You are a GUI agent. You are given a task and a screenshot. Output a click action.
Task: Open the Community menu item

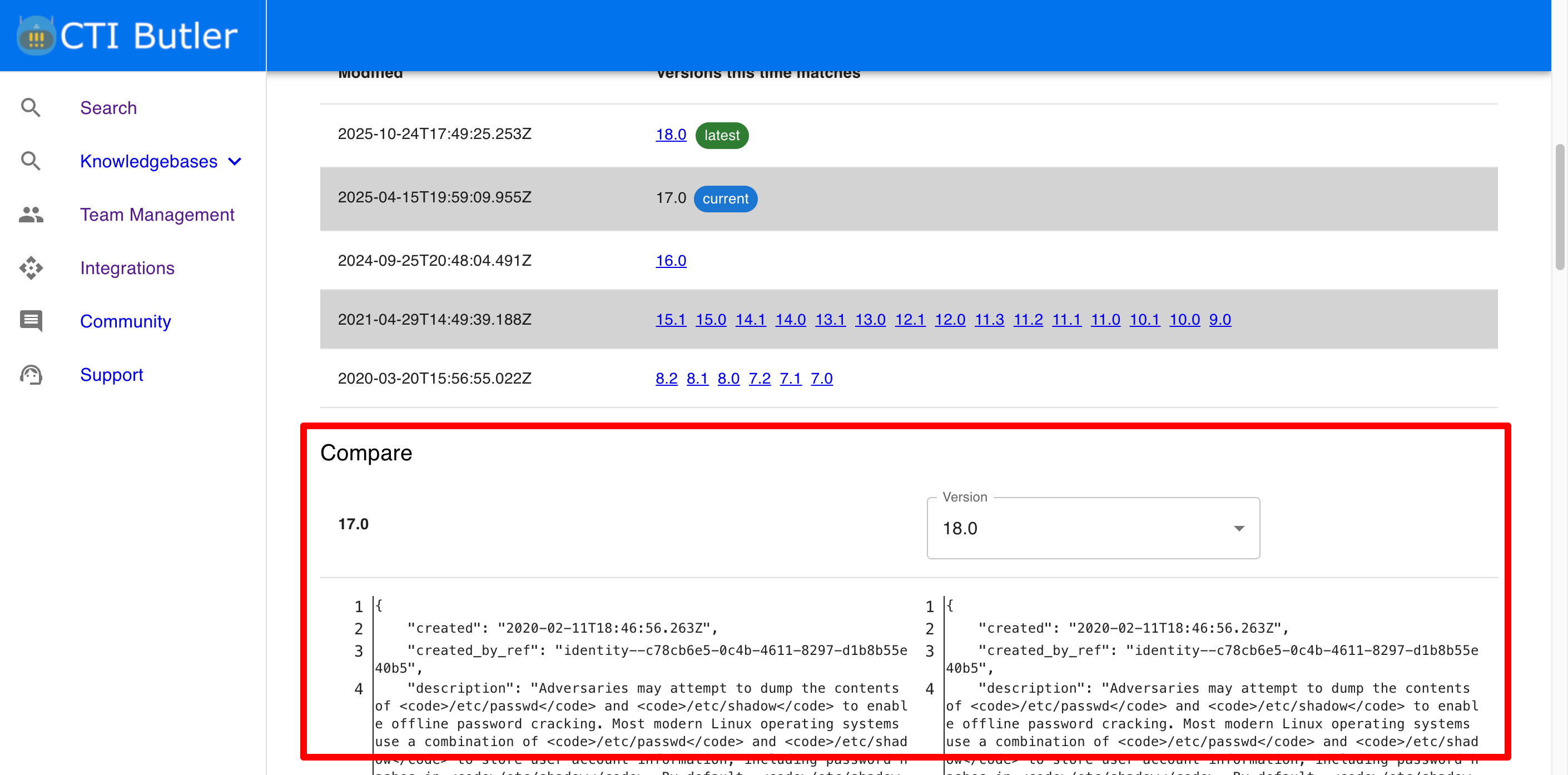point(126,321)
